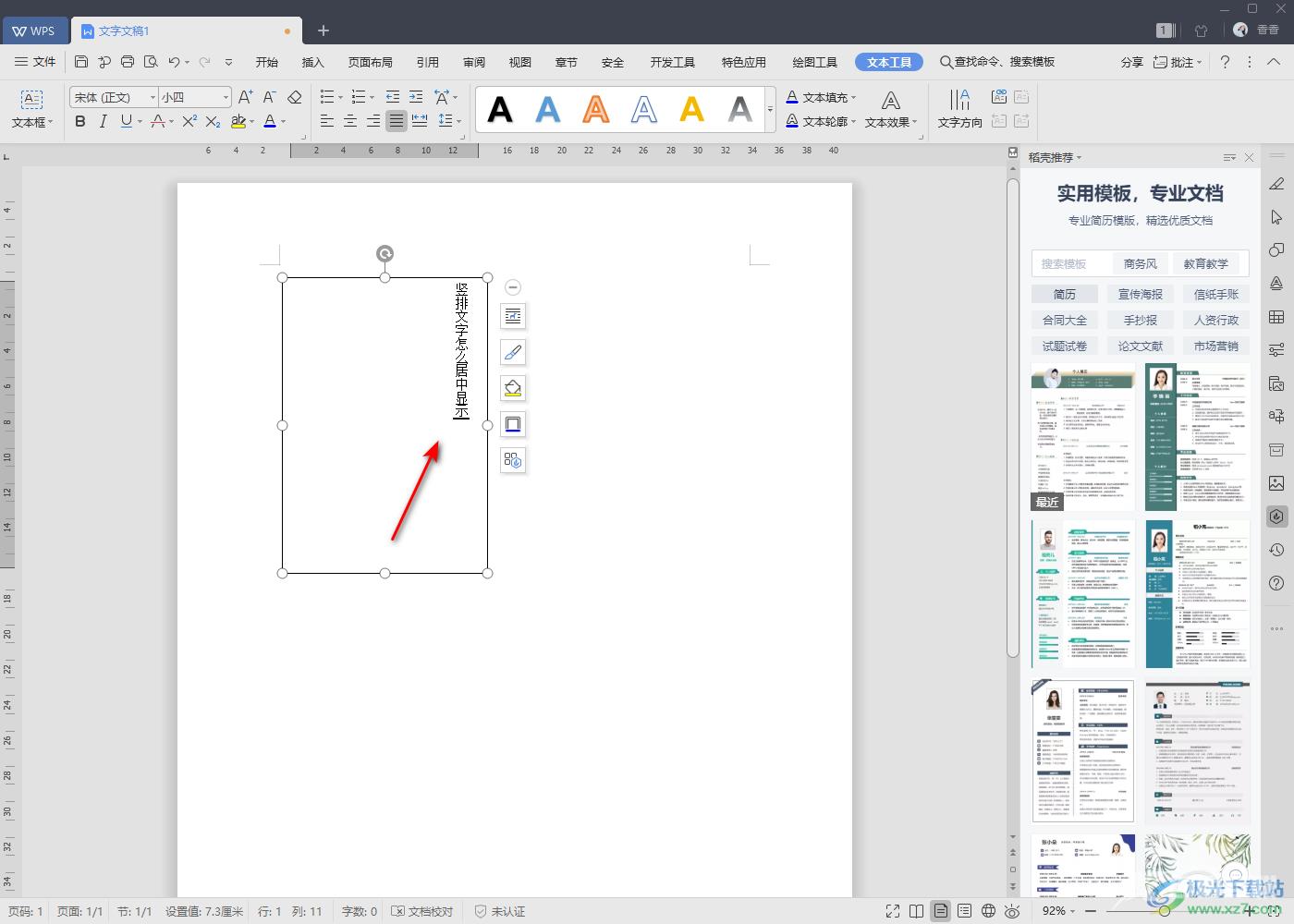Viewport: 1294px width, 924px height.
Task: Open the 合同大全 (Contracts) template category
Action: tap(1065, 320)
